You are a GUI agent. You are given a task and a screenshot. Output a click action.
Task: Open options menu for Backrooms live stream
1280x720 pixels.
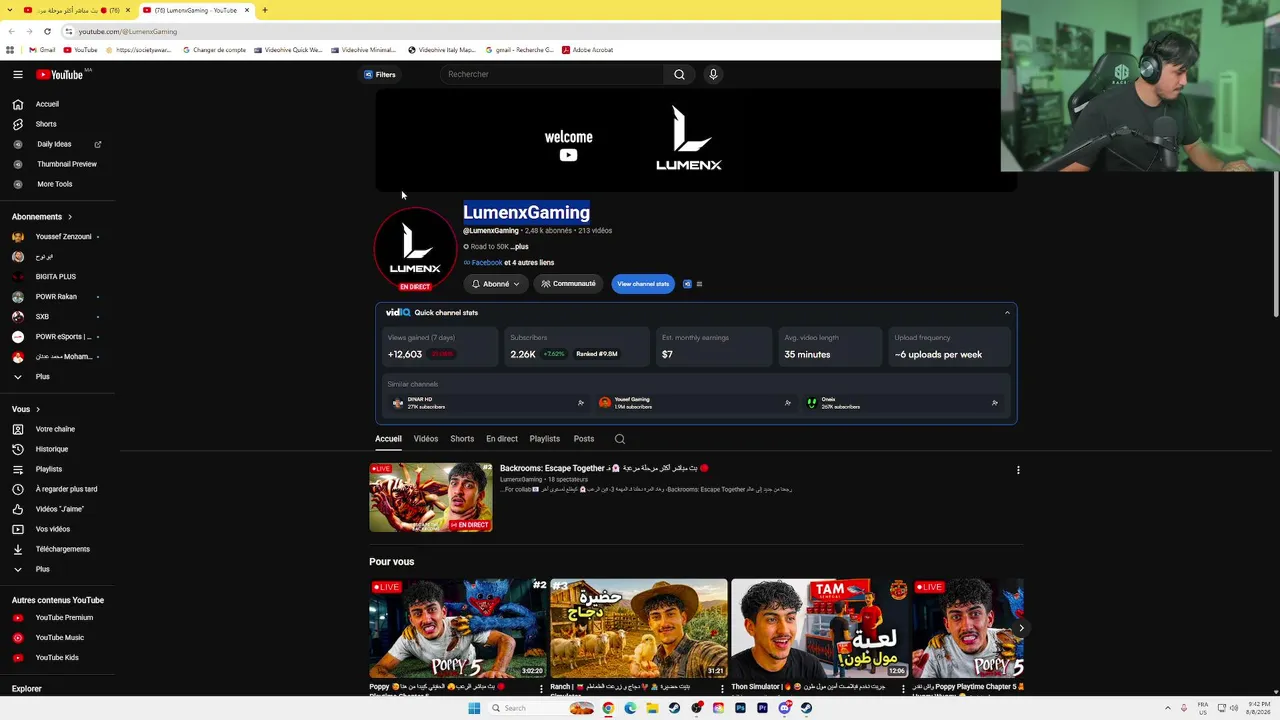1018,470
